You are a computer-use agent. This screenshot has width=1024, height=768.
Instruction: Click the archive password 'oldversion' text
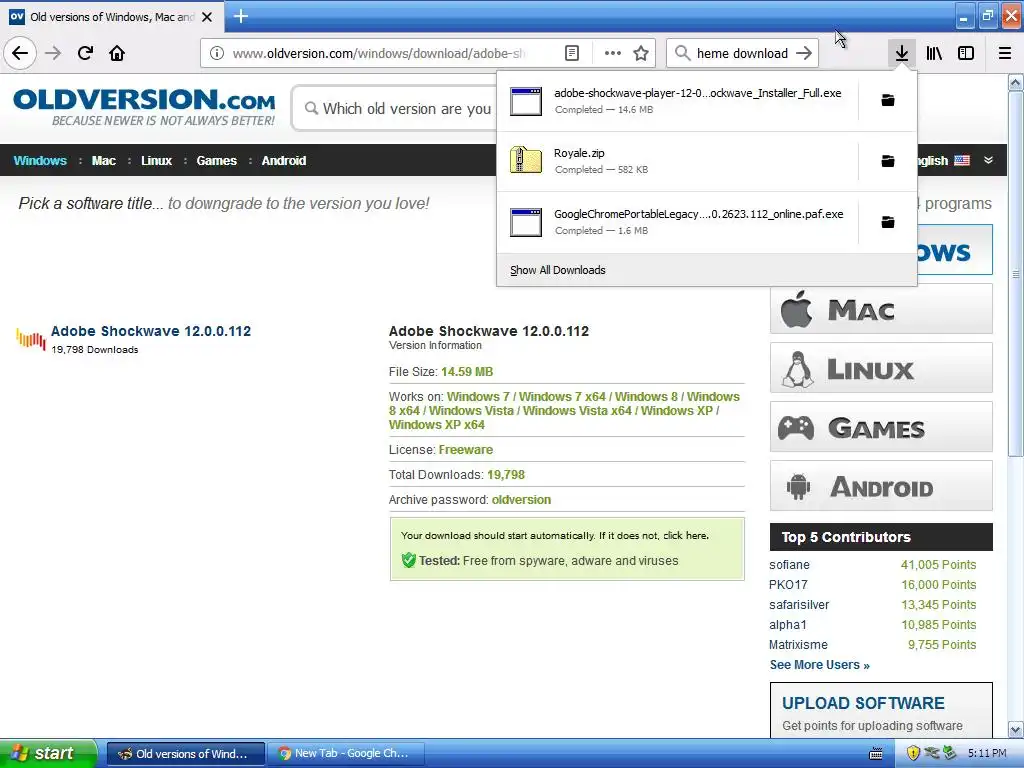tap(521, 500)
